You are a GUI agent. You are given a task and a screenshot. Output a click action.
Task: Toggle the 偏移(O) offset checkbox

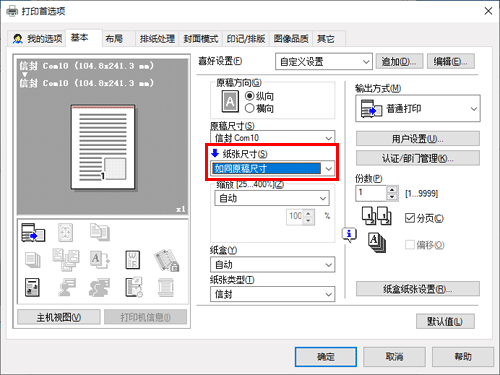click(x=410, y=245)
